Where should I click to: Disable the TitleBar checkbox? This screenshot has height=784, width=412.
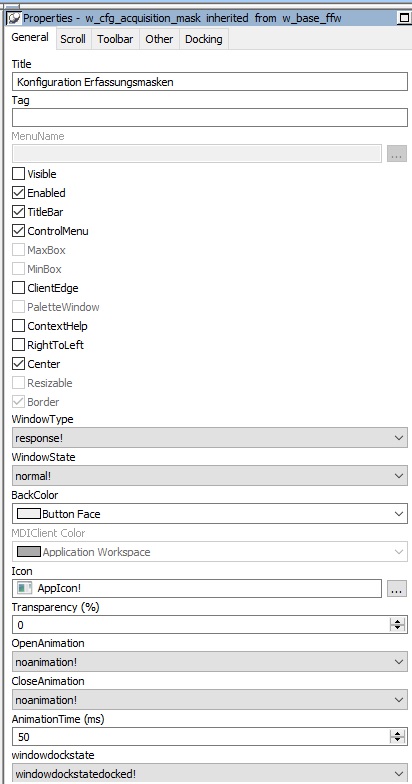point(18,212)
